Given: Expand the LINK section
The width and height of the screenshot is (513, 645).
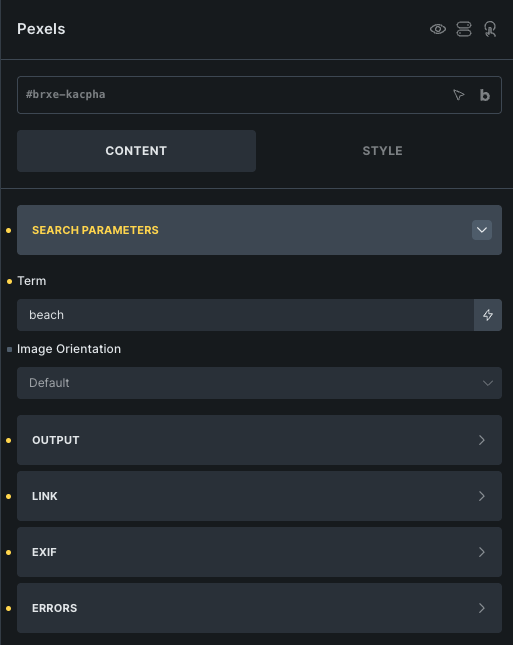Looking at the screenshot, I should (x=259, y=496).
